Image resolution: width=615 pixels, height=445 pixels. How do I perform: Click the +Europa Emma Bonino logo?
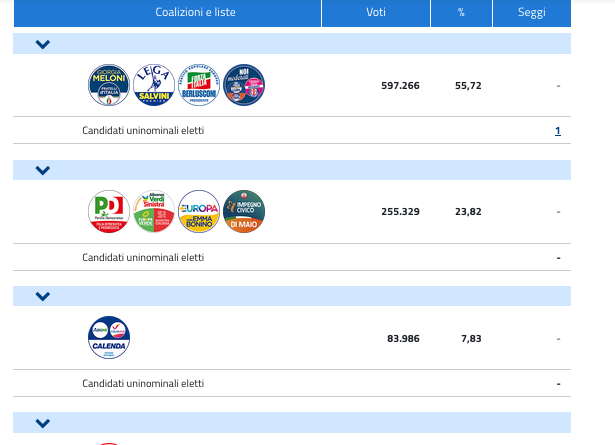[x=198, y=211]
